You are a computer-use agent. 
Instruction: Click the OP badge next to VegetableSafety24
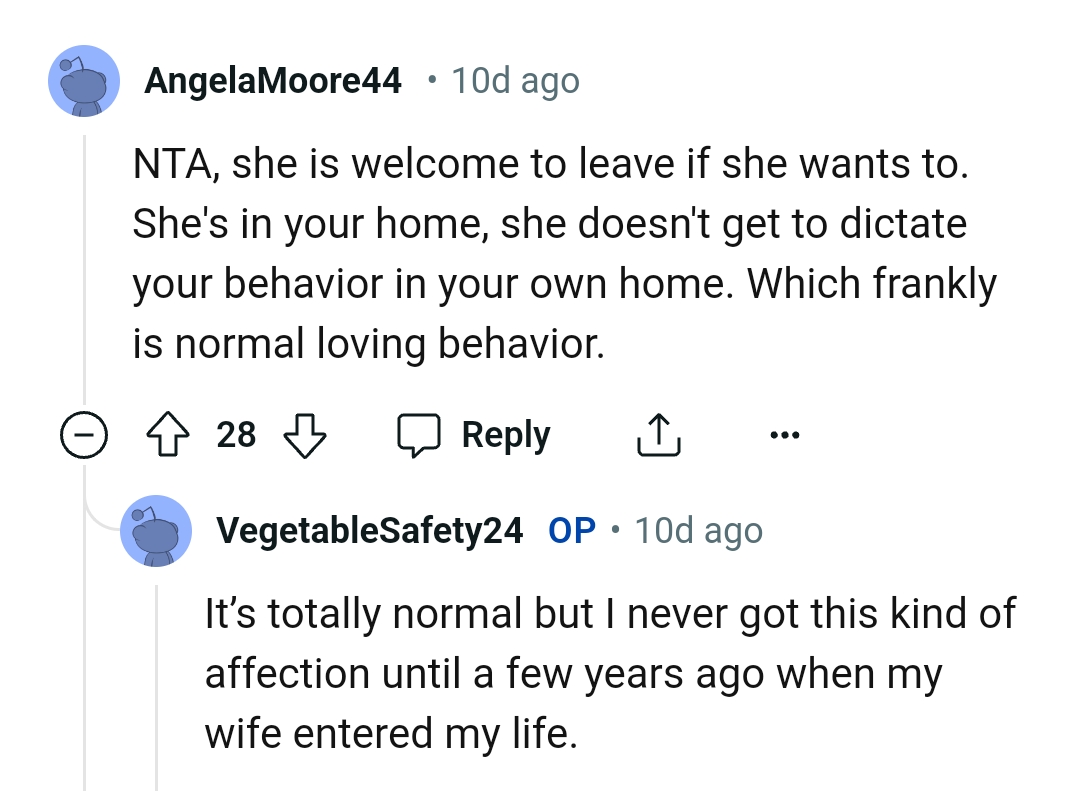[x=569, y=531]
